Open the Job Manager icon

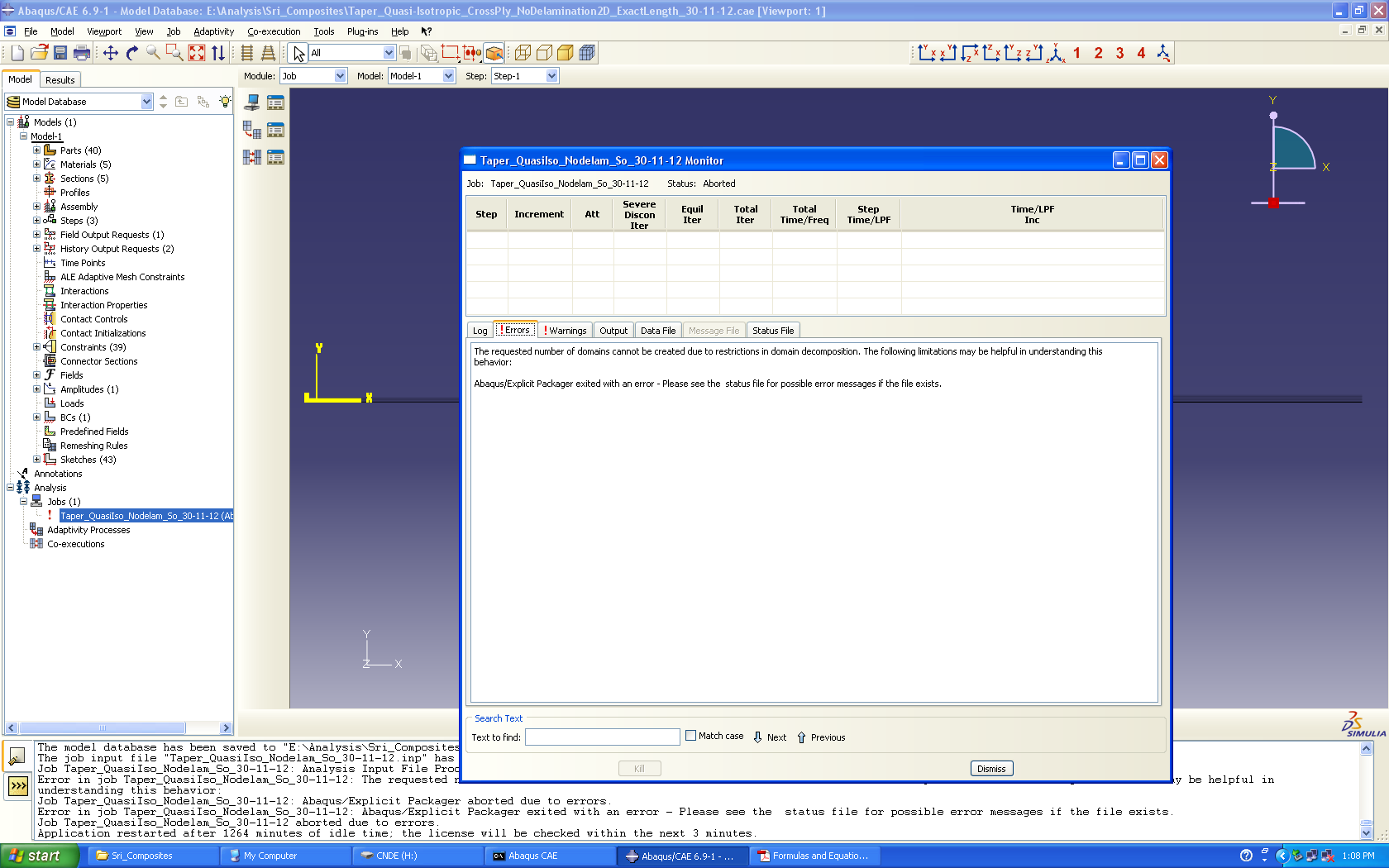pyautogui.click(x=275, y=103)
